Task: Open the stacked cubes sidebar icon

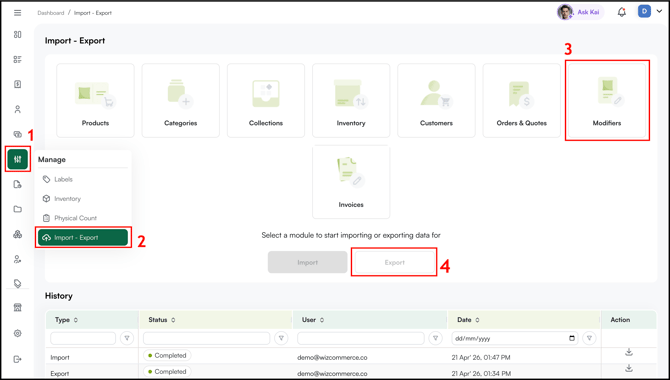Action: pyautogui.click(x=18, y=234)
